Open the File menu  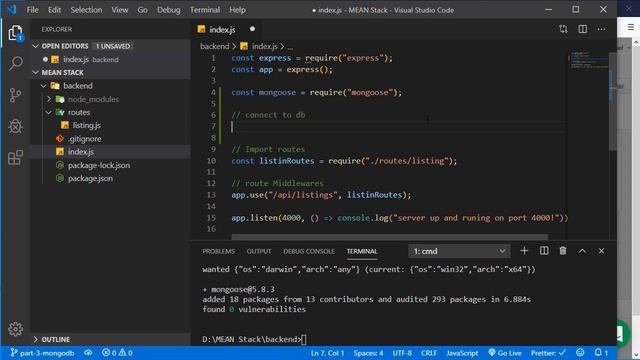click(x=32, y=10)
